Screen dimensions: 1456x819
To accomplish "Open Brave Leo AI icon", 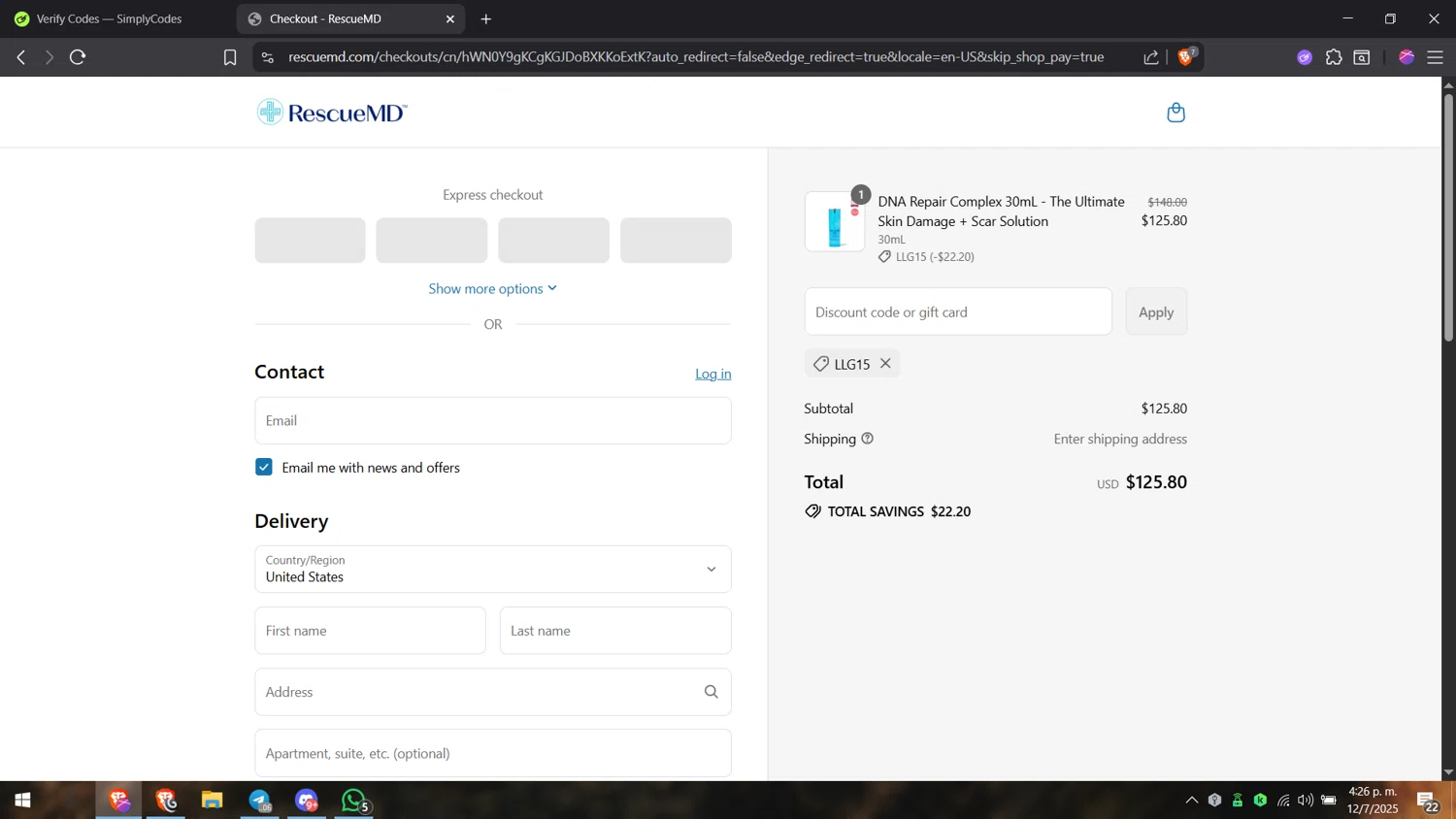I will click(x=1406, y=57).
